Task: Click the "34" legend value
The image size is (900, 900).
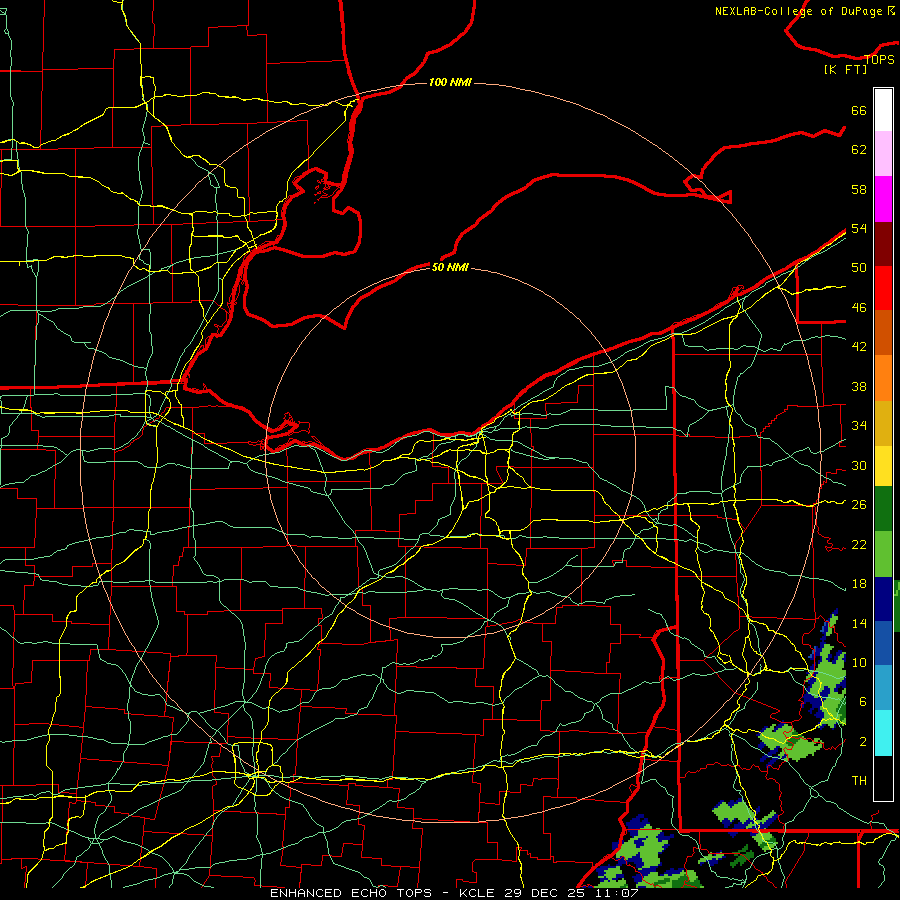Action: click(859, 425)
